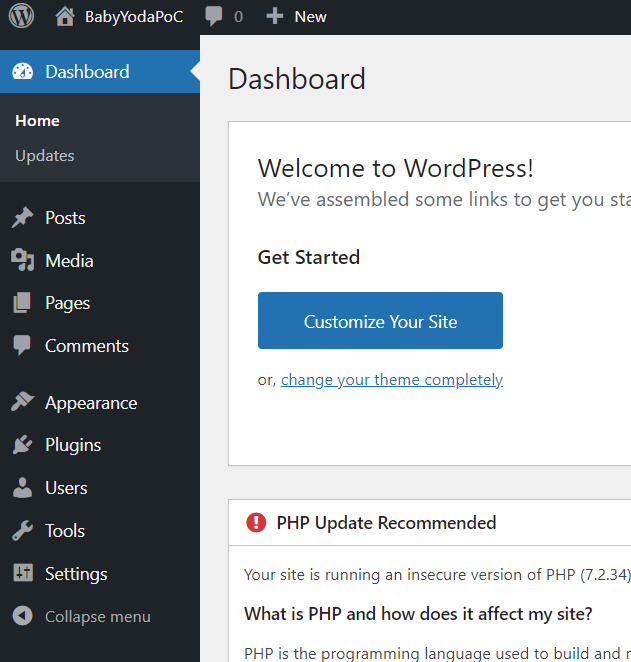
Task: Open the comments bubble icon in admin bar
Action: click(214, 16)
